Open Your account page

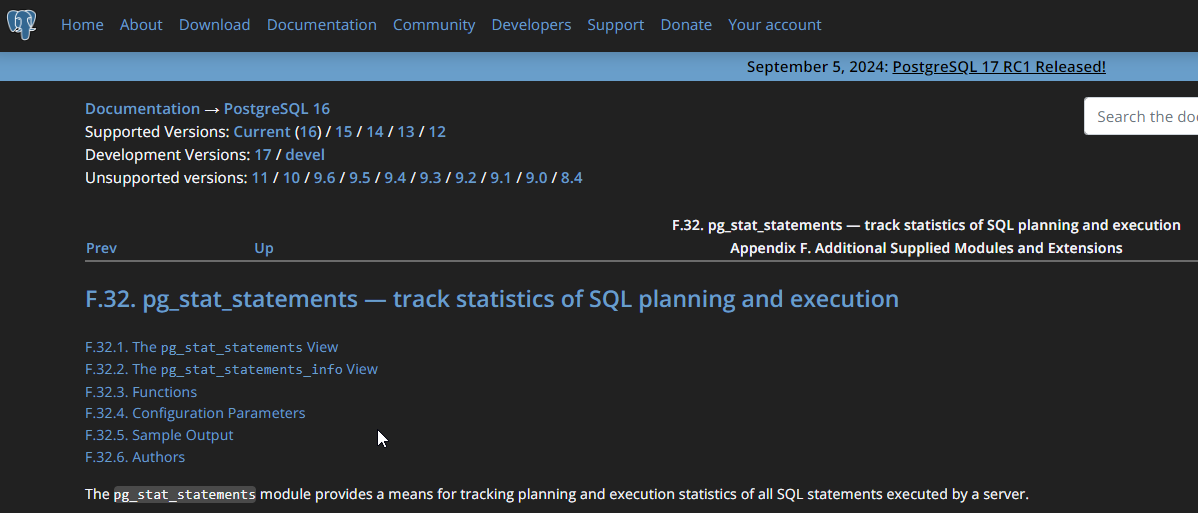[x=774, y=25]
